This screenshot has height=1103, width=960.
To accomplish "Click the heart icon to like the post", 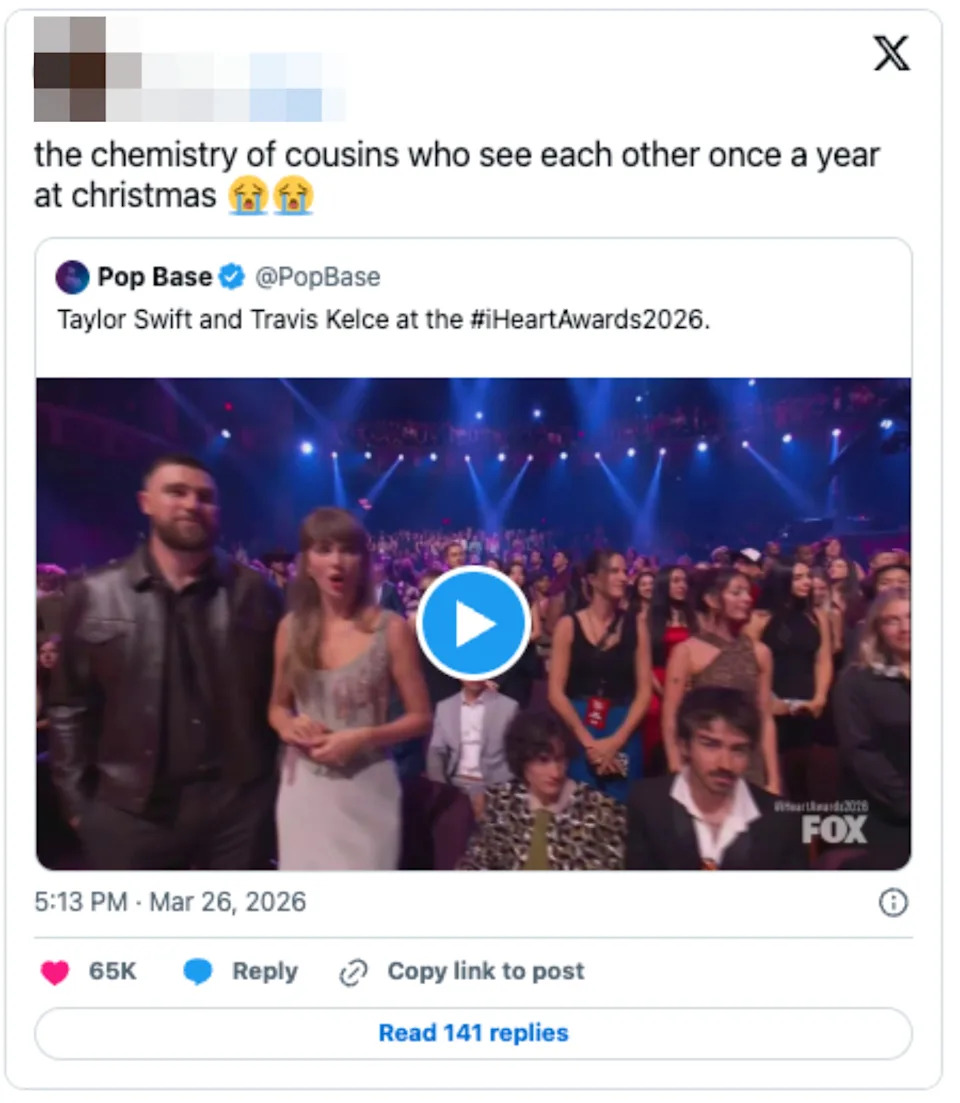I will click(x=55, y=971).
